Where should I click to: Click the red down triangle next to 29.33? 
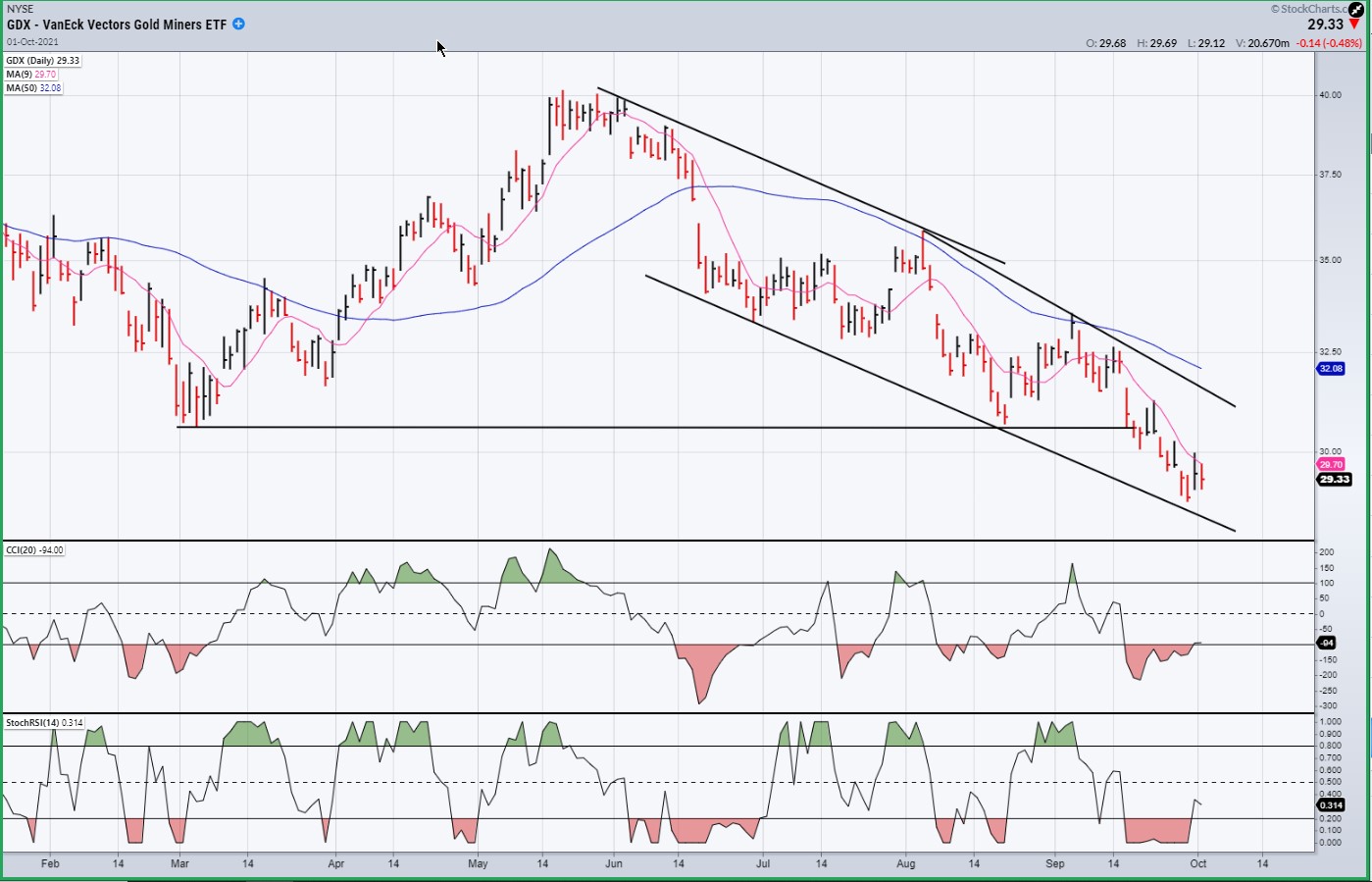pos(1354,25)
